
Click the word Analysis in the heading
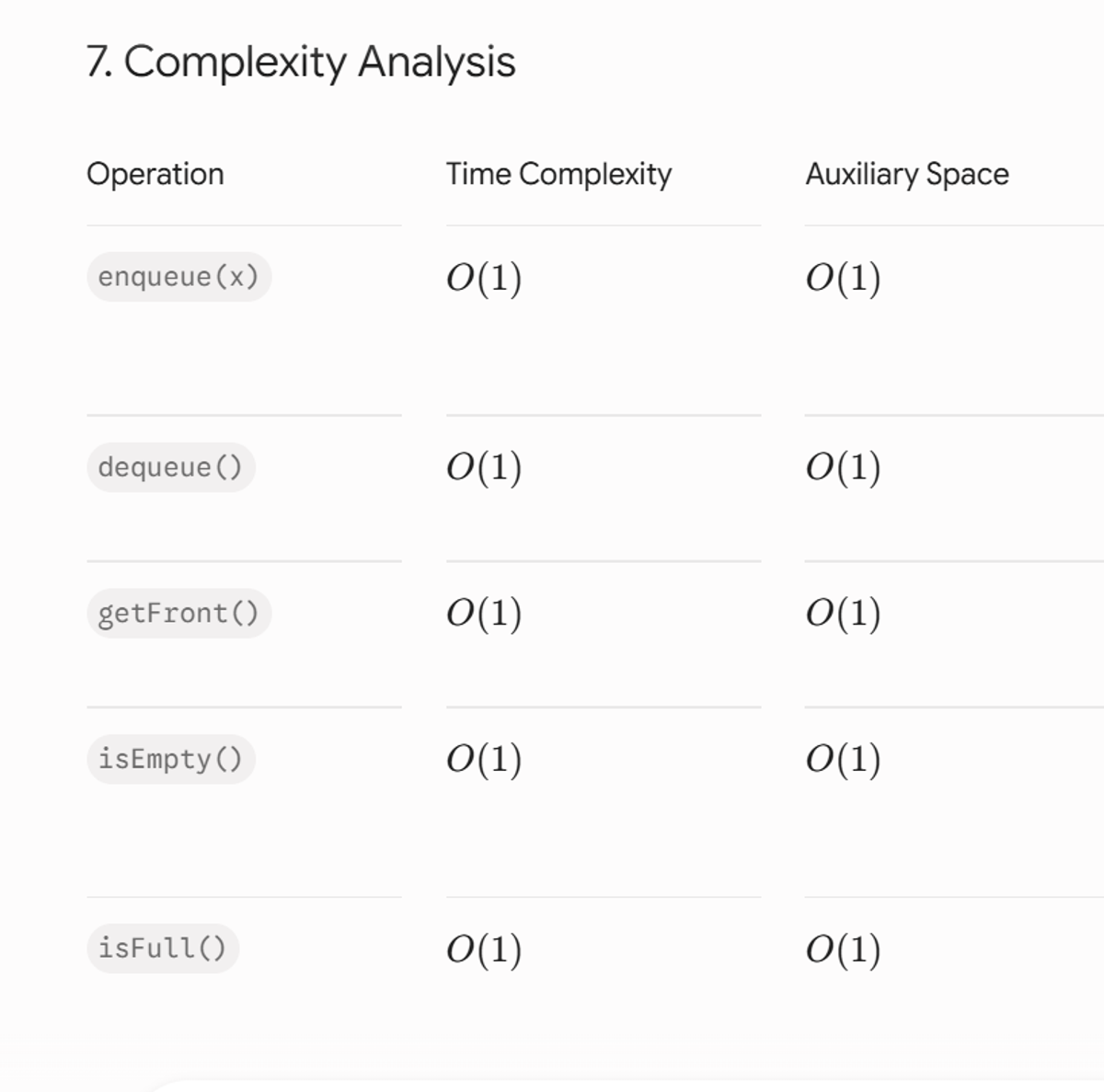point(436,63)
